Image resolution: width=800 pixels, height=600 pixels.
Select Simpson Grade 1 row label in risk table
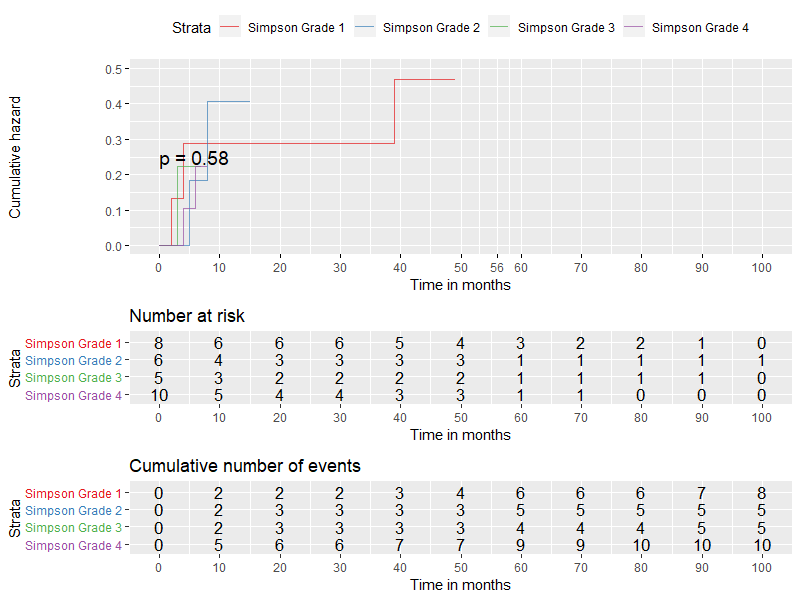(x=73, y=343)
